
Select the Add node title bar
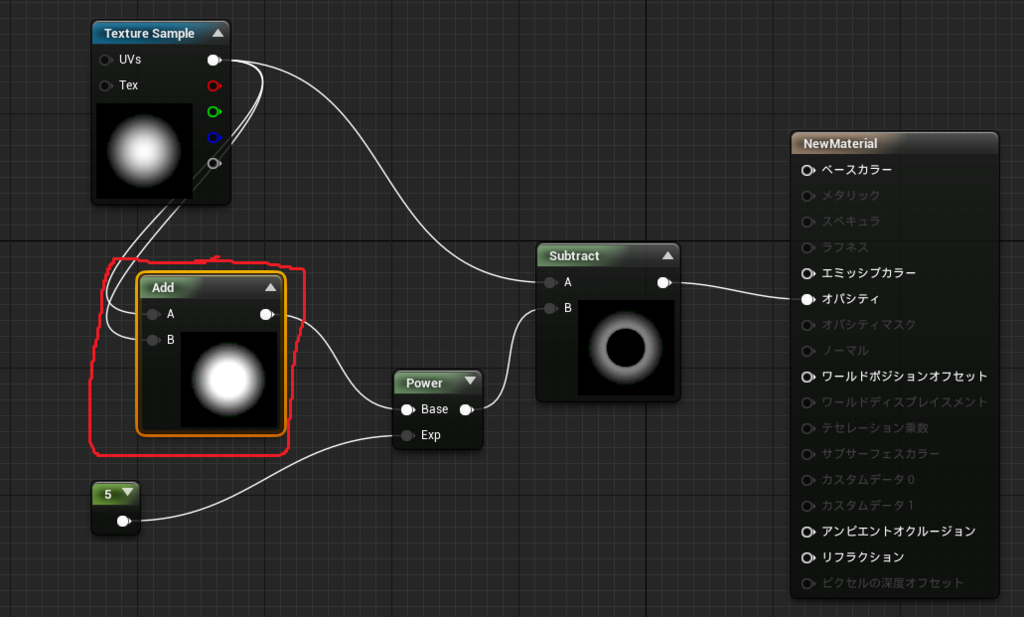coord(211,287)
